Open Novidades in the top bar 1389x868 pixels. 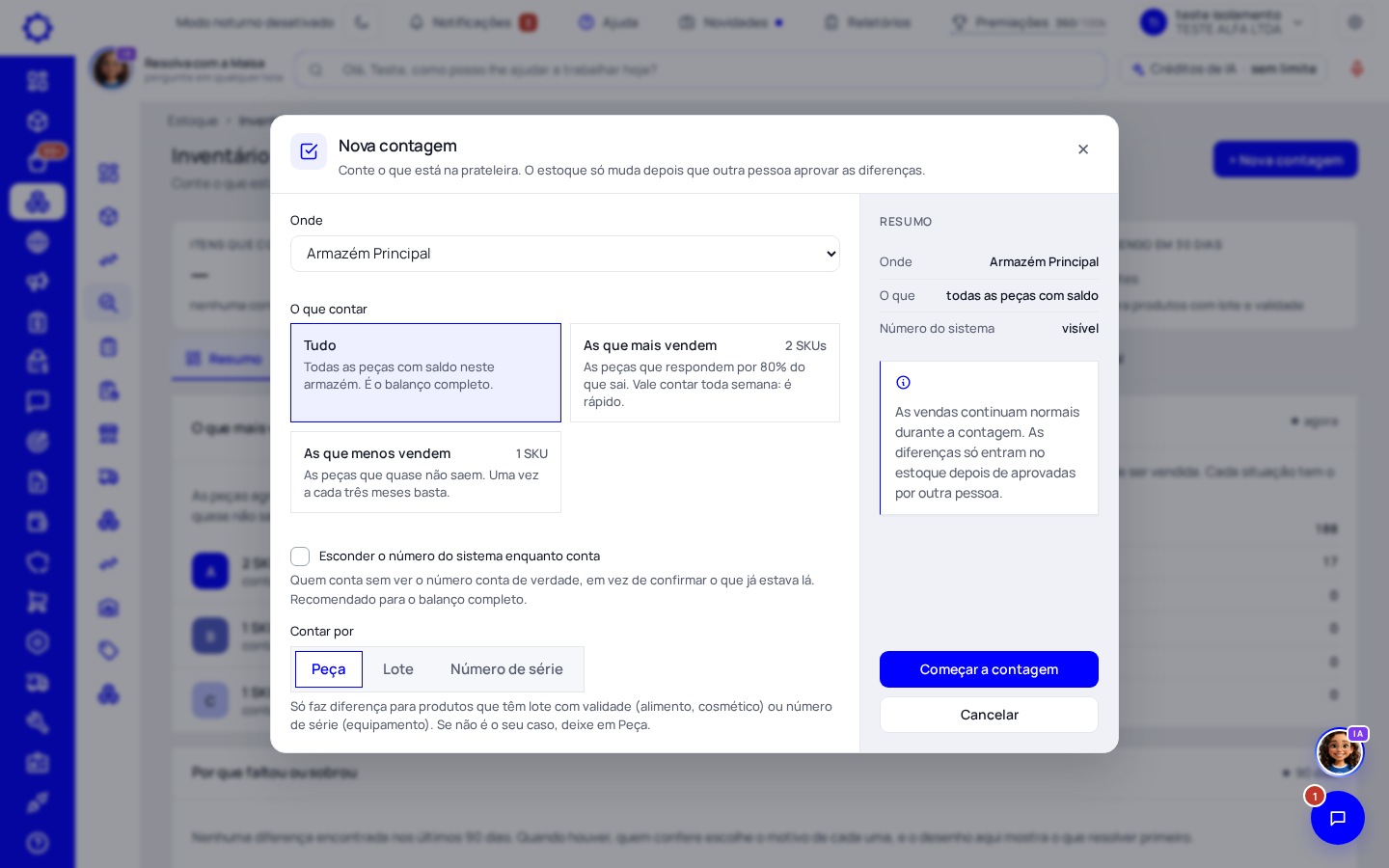pos(730,22)
